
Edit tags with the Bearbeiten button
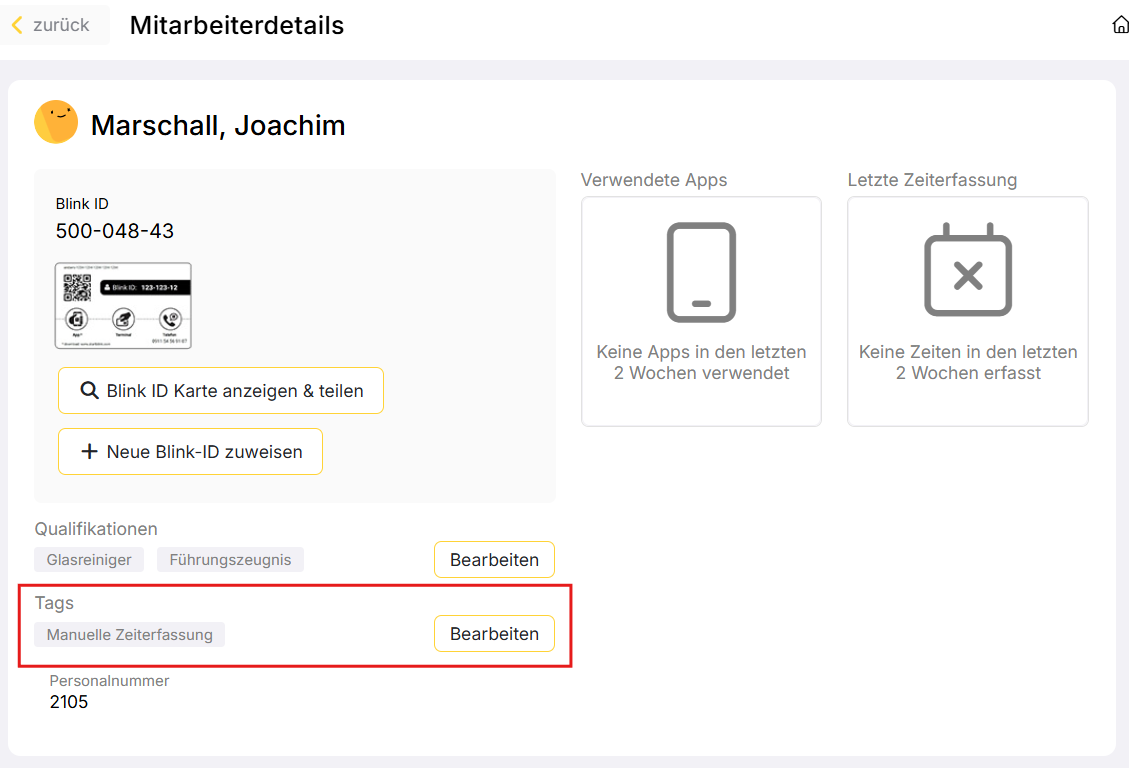[494, 634]
